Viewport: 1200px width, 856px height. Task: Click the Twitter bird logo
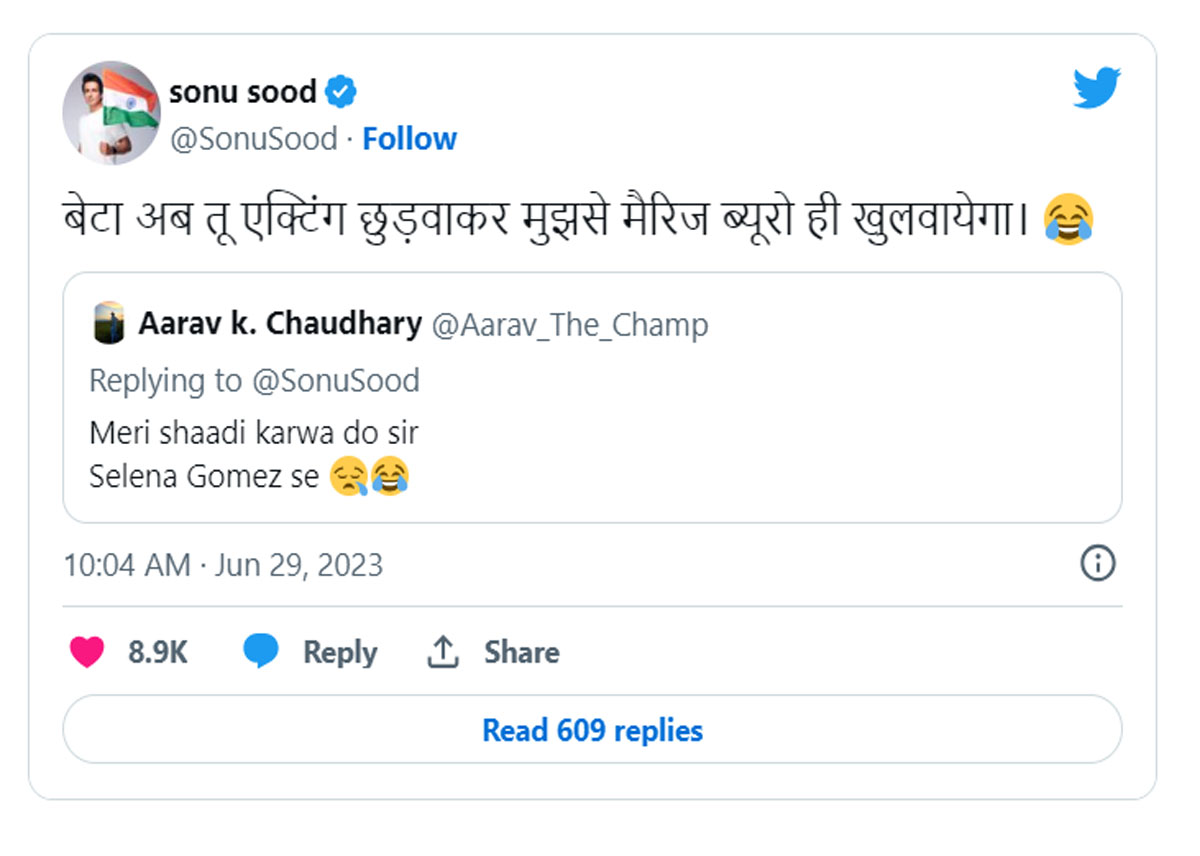pos(1097,88)
